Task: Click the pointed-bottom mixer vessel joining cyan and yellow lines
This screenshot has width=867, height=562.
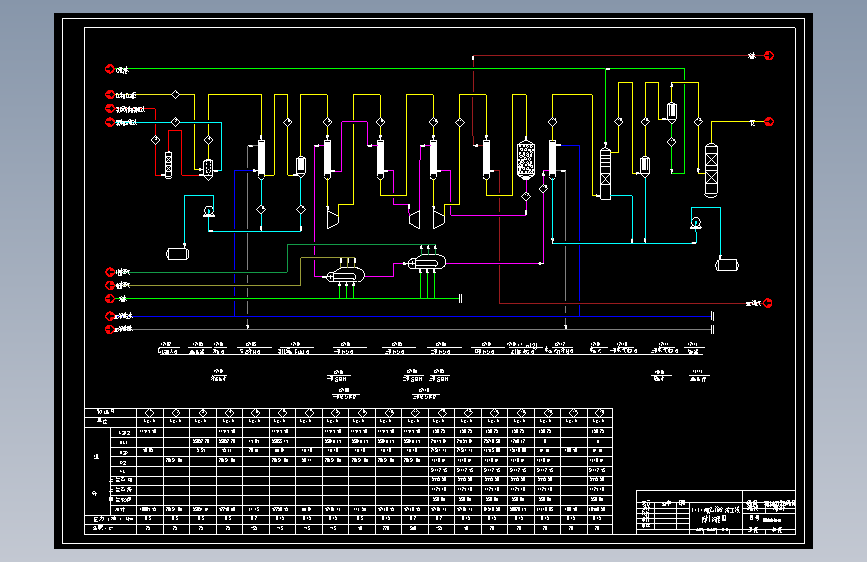Action: pos(208,169)
